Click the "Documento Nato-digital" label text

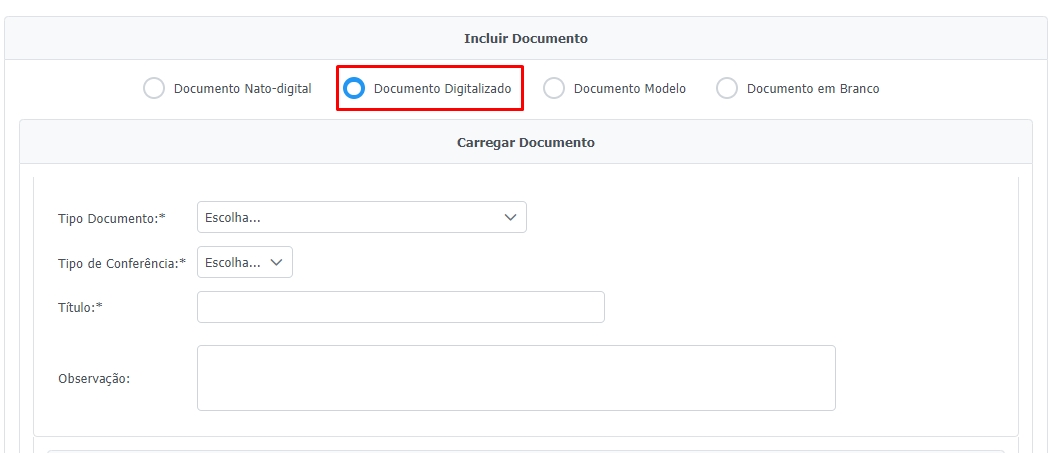[242, 88]
